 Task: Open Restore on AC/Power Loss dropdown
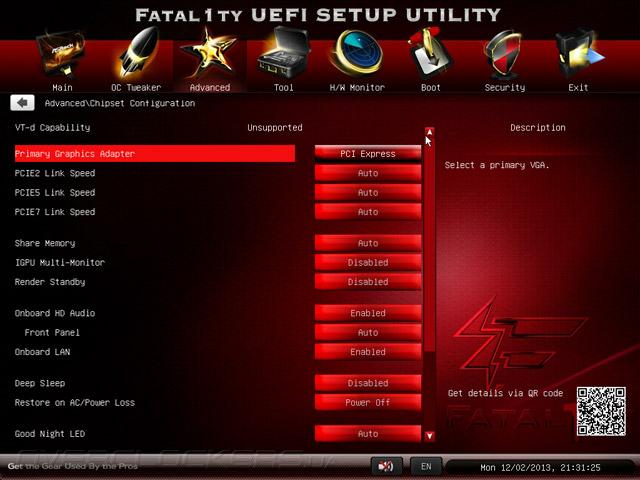pos(368,402)
